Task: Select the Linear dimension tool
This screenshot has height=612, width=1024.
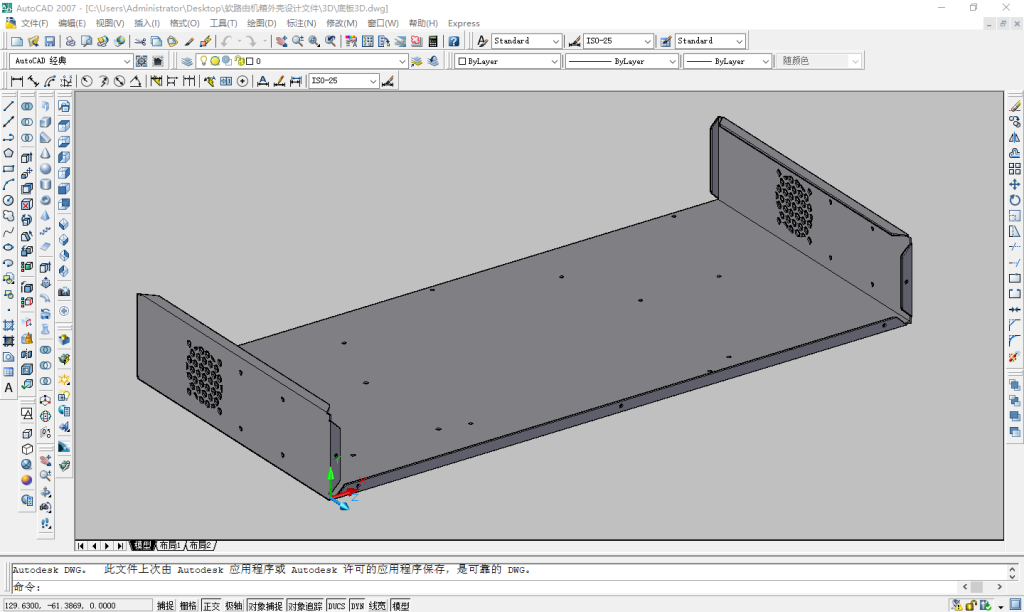Action: [17, 81]
